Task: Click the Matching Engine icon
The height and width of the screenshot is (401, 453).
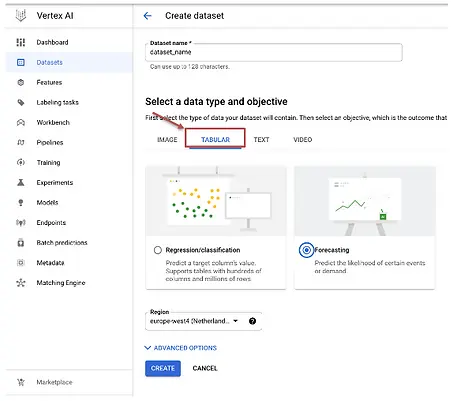Action: 21,283
